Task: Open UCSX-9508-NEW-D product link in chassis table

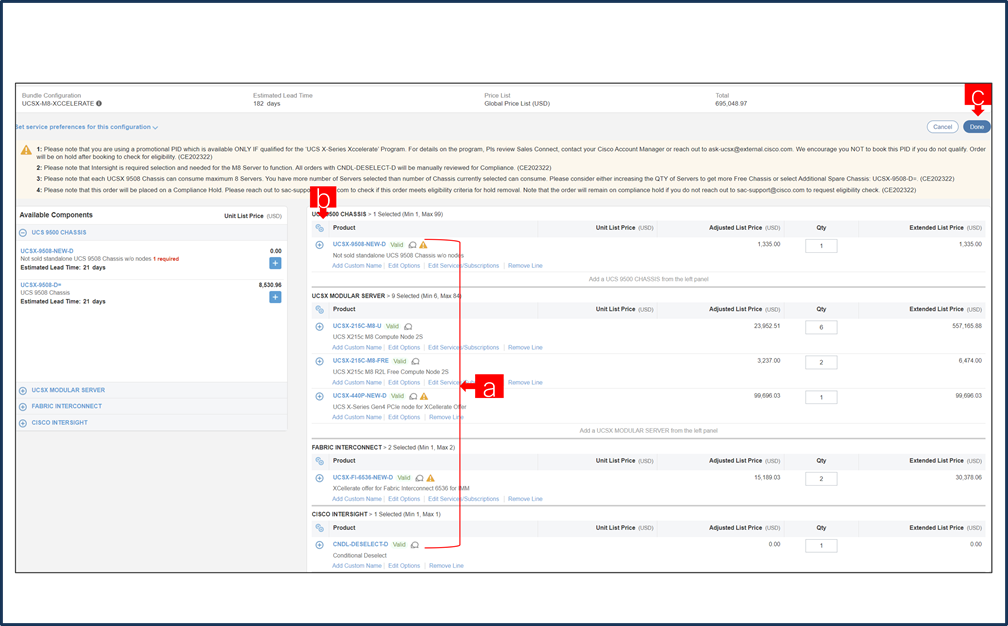Action: 359,244
